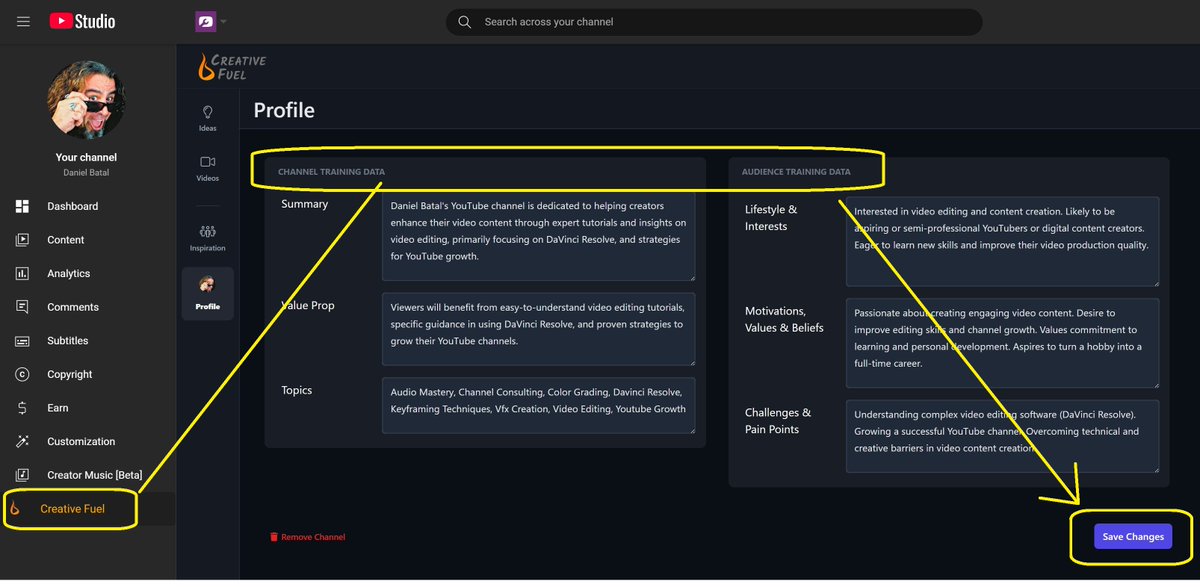The height and width of the screenshot is (587, 1200).
Task: Click the 'Lifestyle & Interests' label
Action: tap(771, 218)
